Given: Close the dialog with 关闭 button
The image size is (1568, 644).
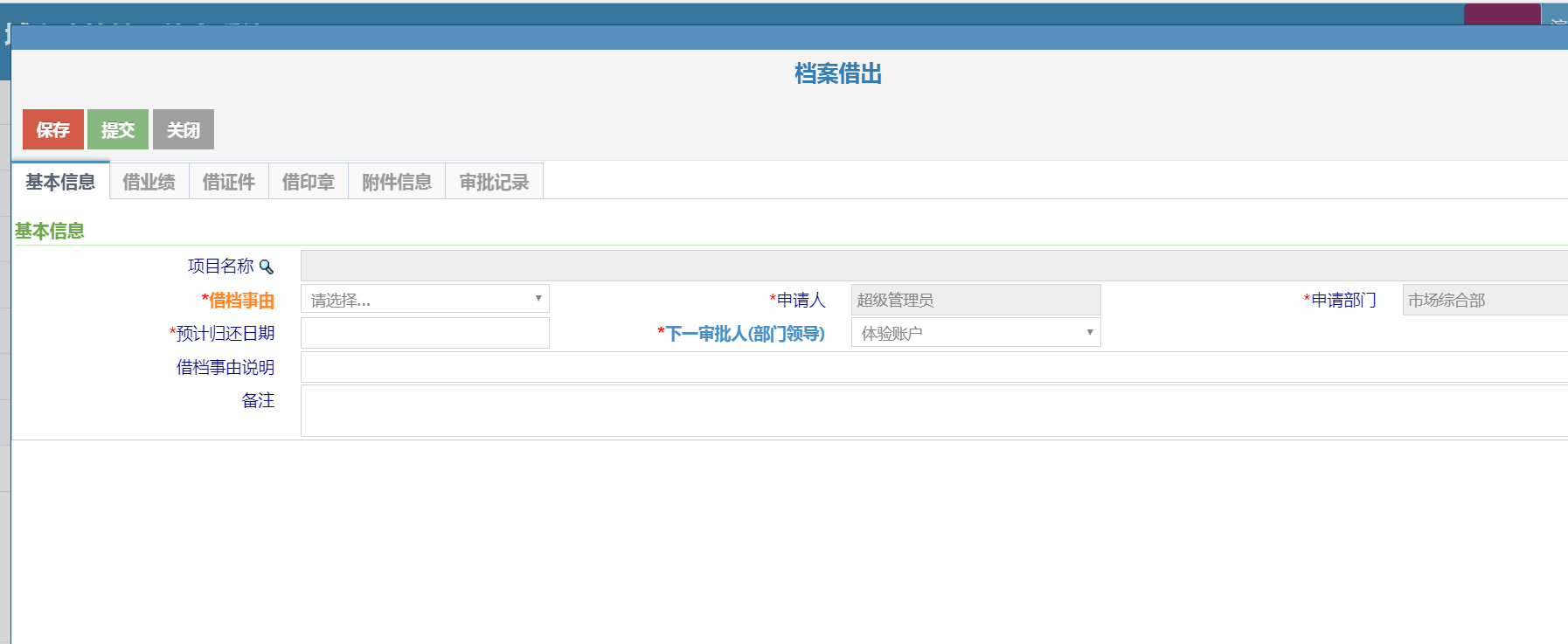Looking at the screenshot, I should coord(184,129).
